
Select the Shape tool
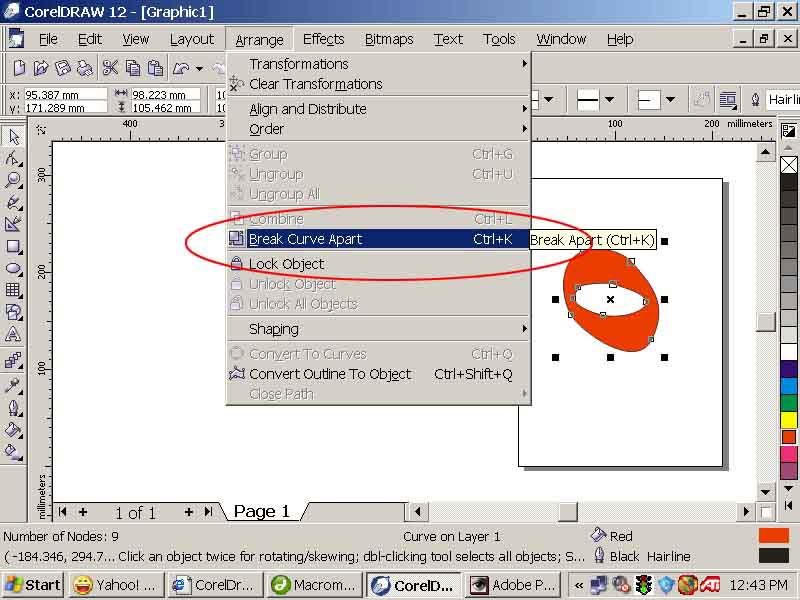(13, 159)
